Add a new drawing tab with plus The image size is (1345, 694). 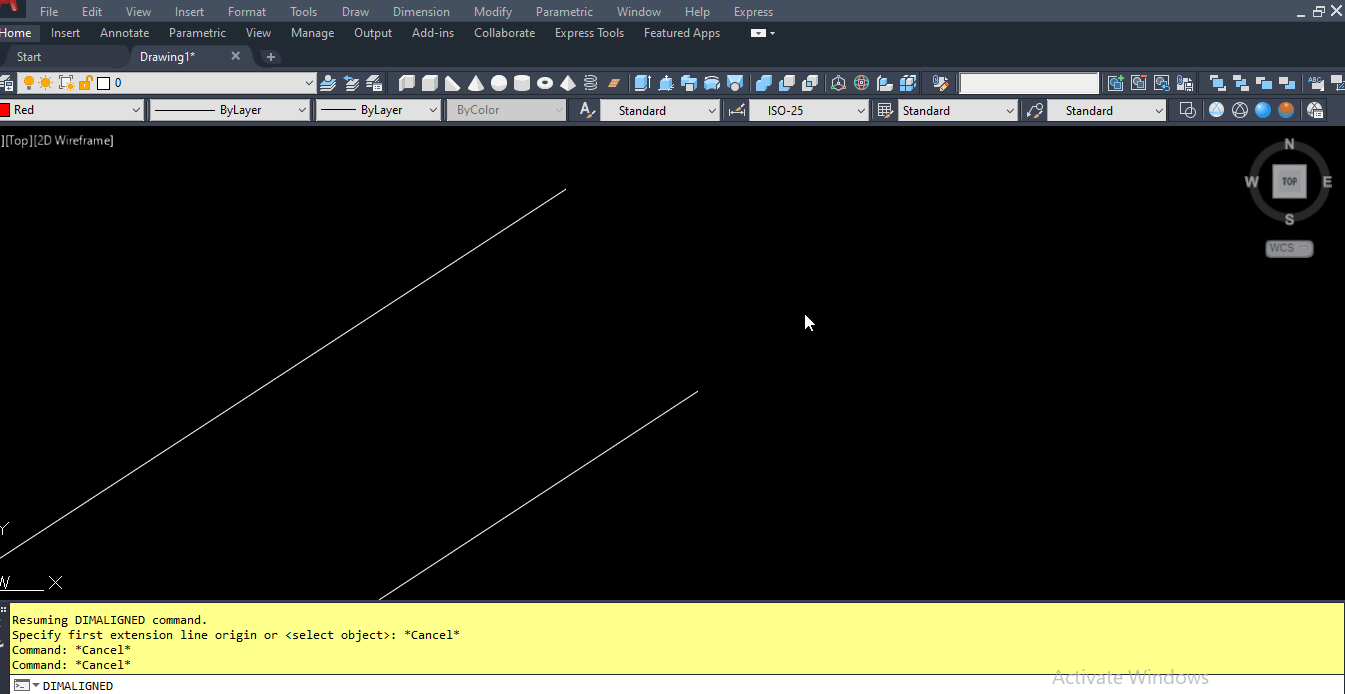point(270,57)
